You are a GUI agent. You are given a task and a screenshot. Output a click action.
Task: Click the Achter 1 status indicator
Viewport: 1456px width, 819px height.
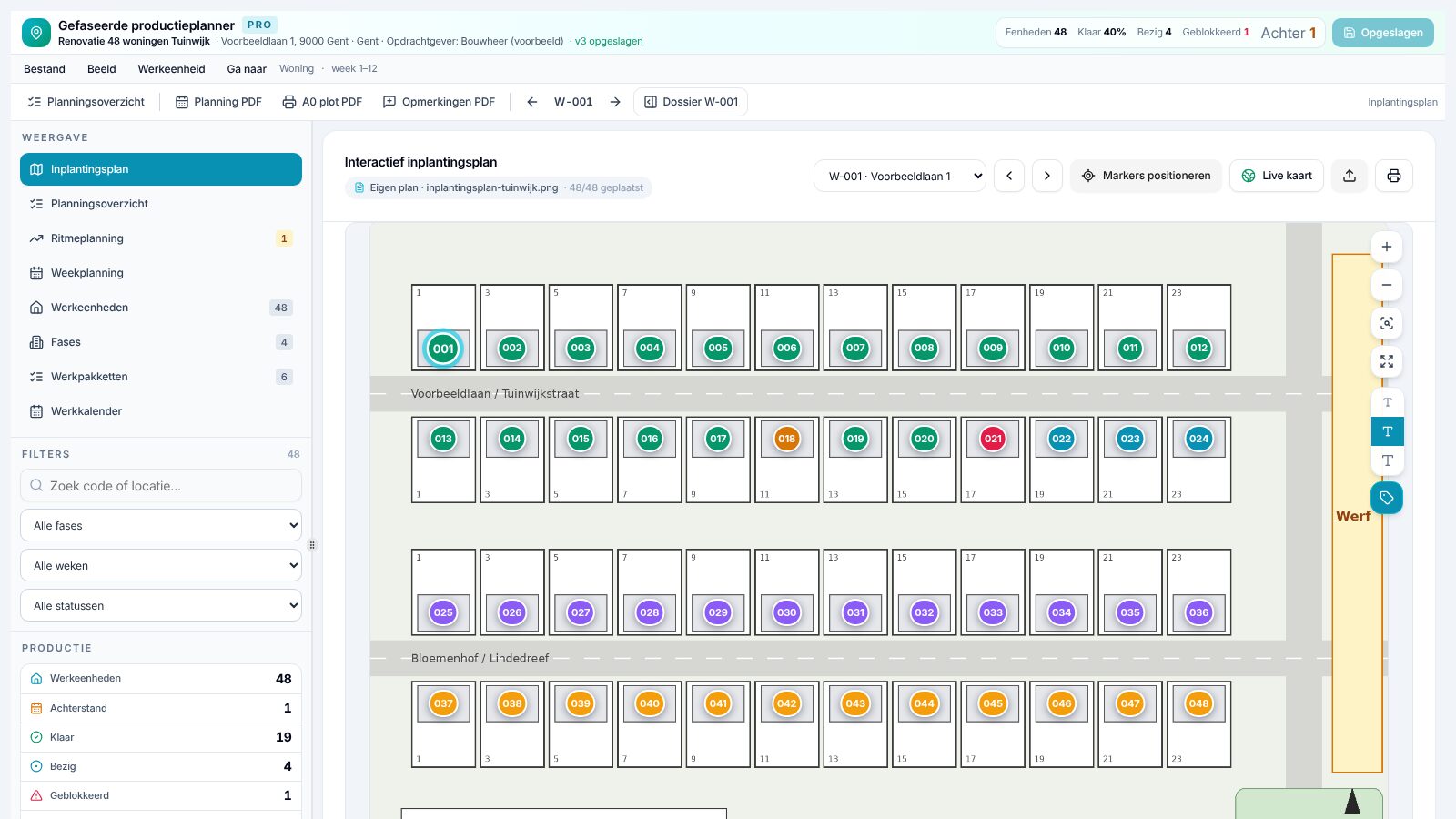click(1289, 33)
